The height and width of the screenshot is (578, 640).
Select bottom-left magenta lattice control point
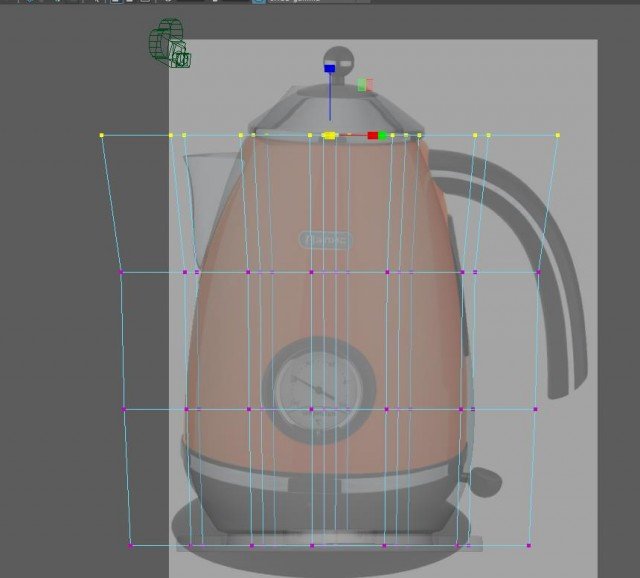click(x=130, y=545)
